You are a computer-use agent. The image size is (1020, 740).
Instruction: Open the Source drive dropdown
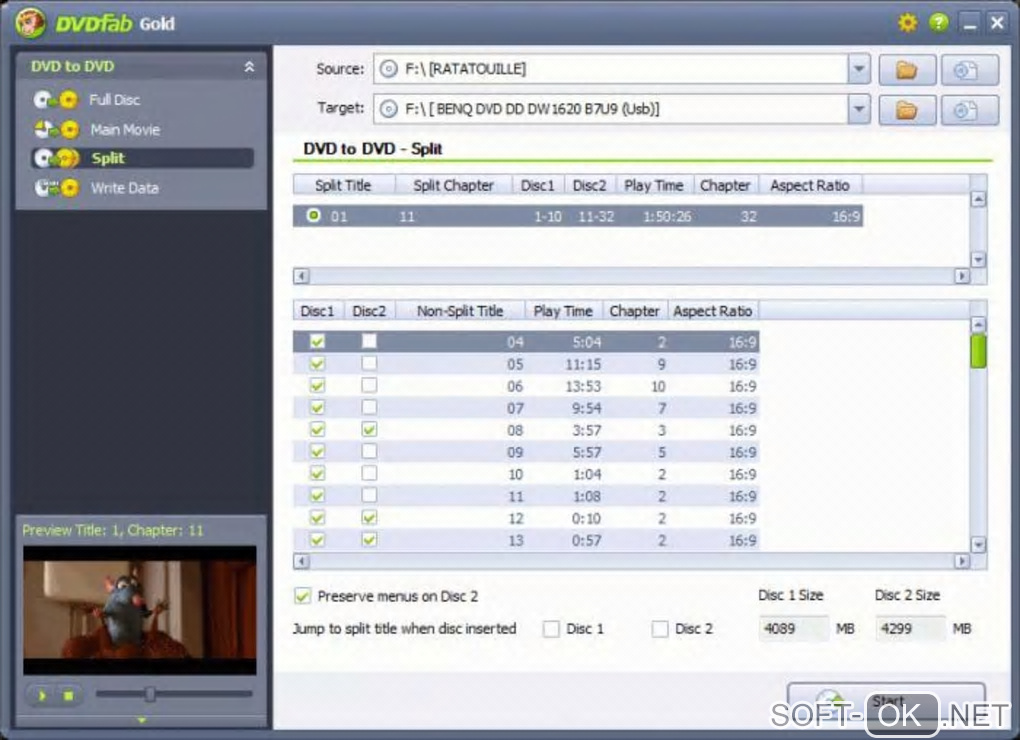[859, 69]
